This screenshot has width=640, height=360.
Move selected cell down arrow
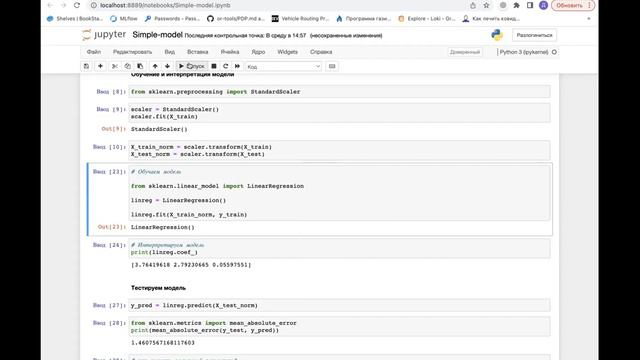tap(167, 66)
